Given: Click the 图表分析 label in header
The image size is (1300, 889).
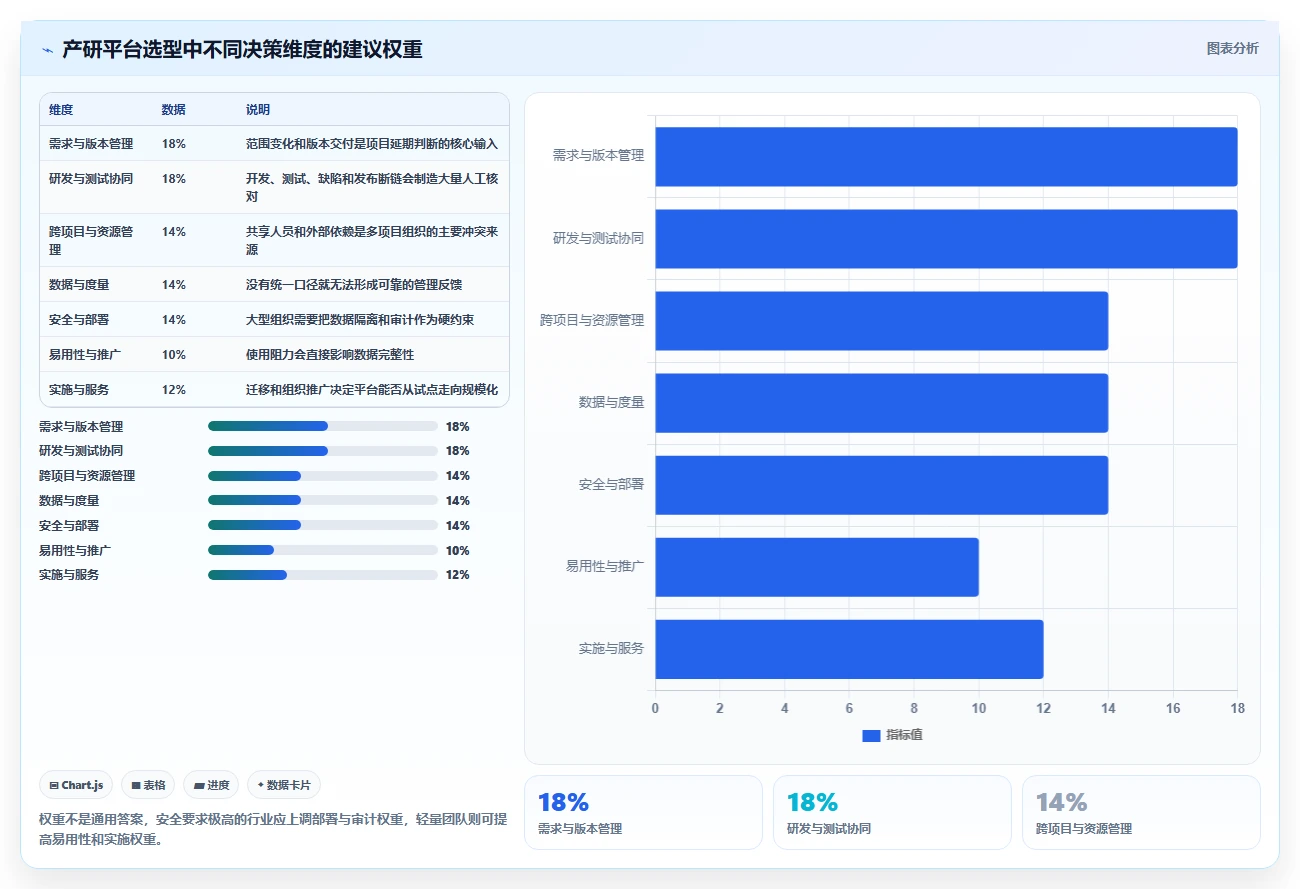Looking at the screenshot, I should coord(1233,48).
